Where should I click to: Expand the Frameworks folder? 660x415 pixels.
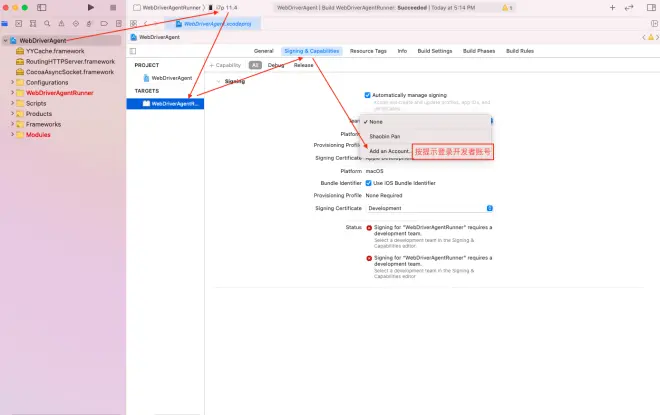(12, 124)
